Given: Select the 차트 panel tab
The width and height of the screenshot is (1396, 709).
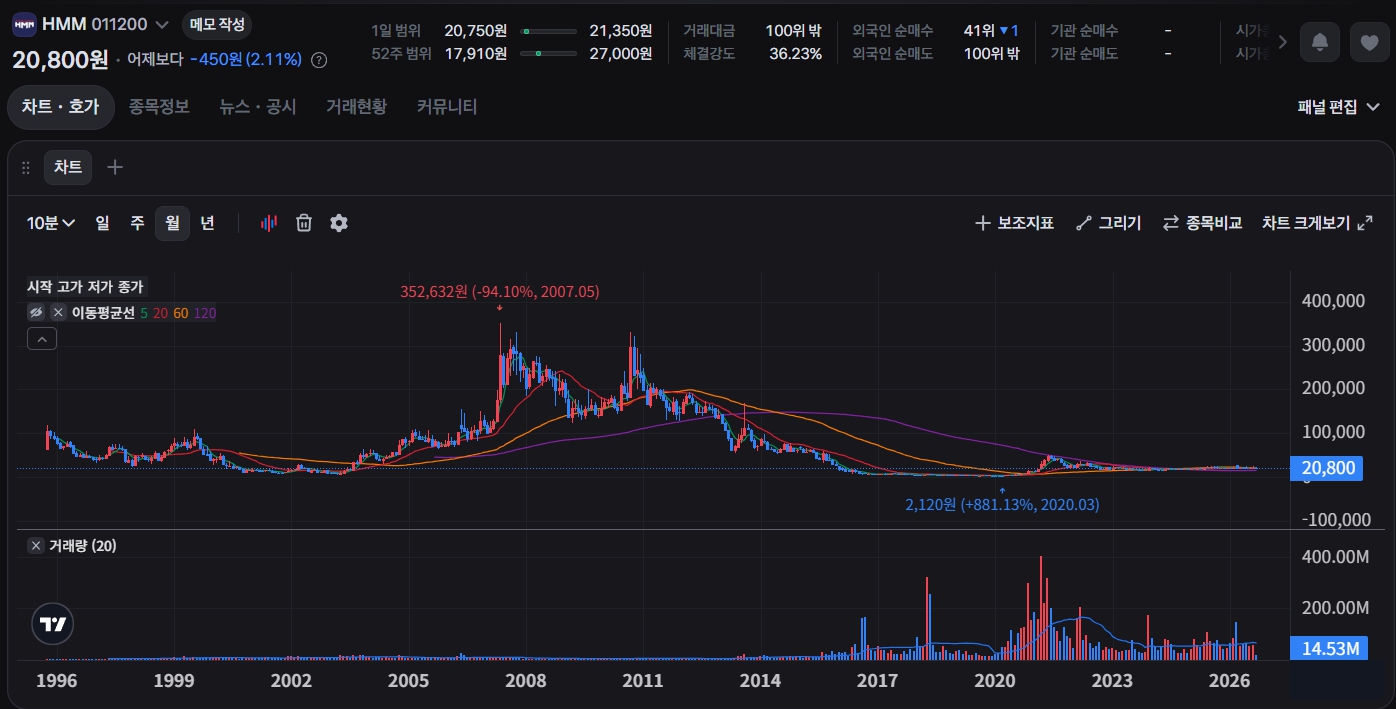Looking at the screenshot, I should click(x=68, y=167).
